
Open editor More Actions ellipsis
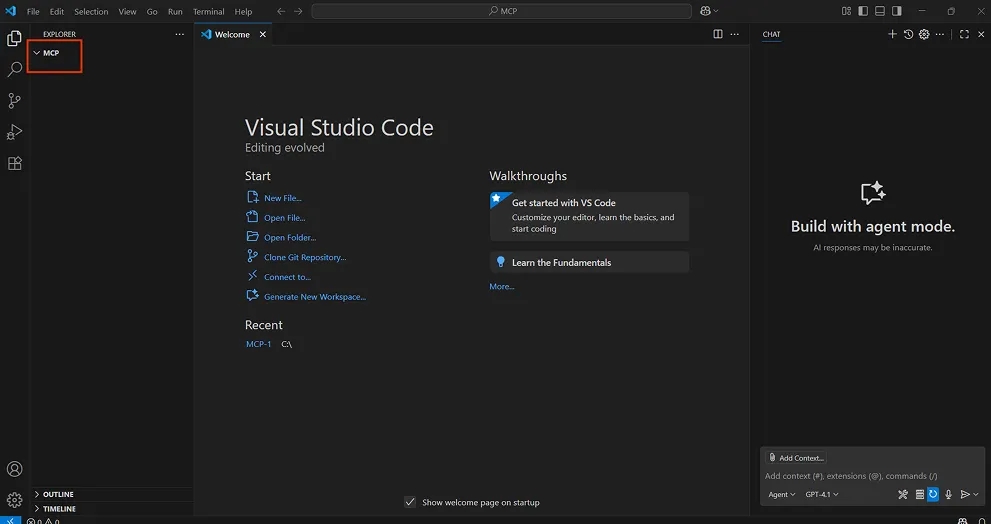pyautogui.click(x=734, y=34)
